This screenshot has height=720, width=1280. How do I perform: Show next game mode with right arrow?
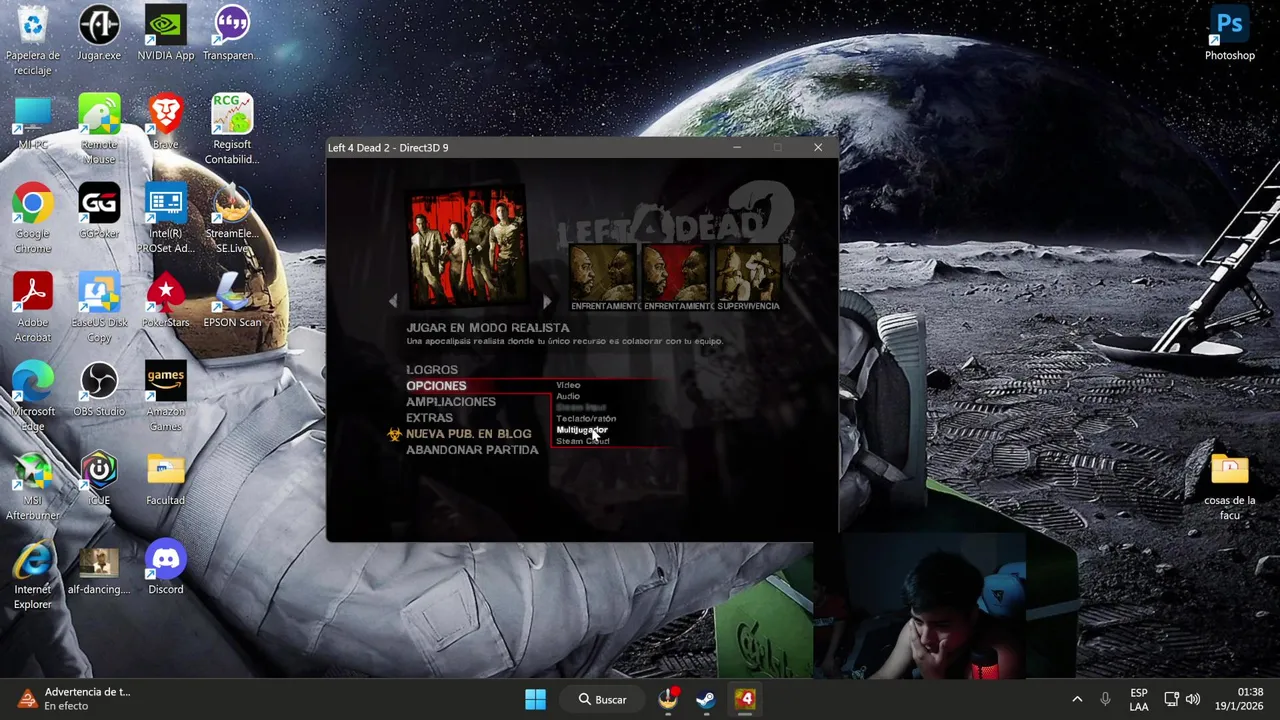coord(546,300)
